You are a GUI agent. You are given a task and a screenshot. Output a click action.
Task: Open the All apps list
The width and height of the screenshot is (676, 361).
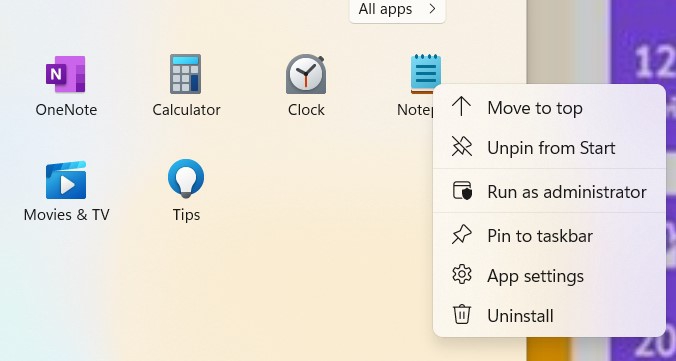click(397, 9)
